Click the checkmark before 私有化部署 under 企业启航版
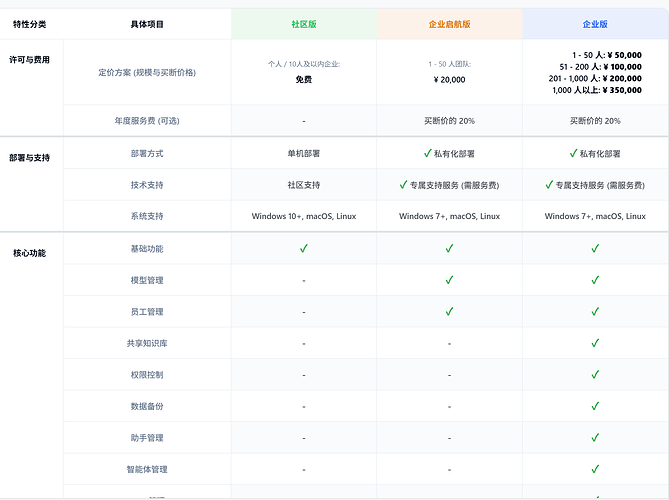Viewport: 669px width, 500px height. coord(428,153)
